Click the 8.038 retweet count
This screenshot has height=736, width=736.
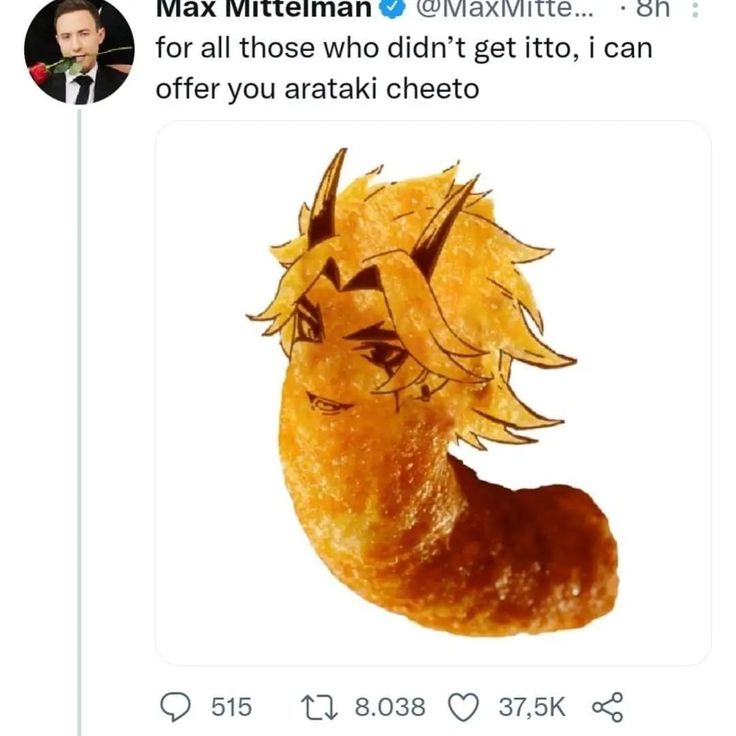pos(390,708)
